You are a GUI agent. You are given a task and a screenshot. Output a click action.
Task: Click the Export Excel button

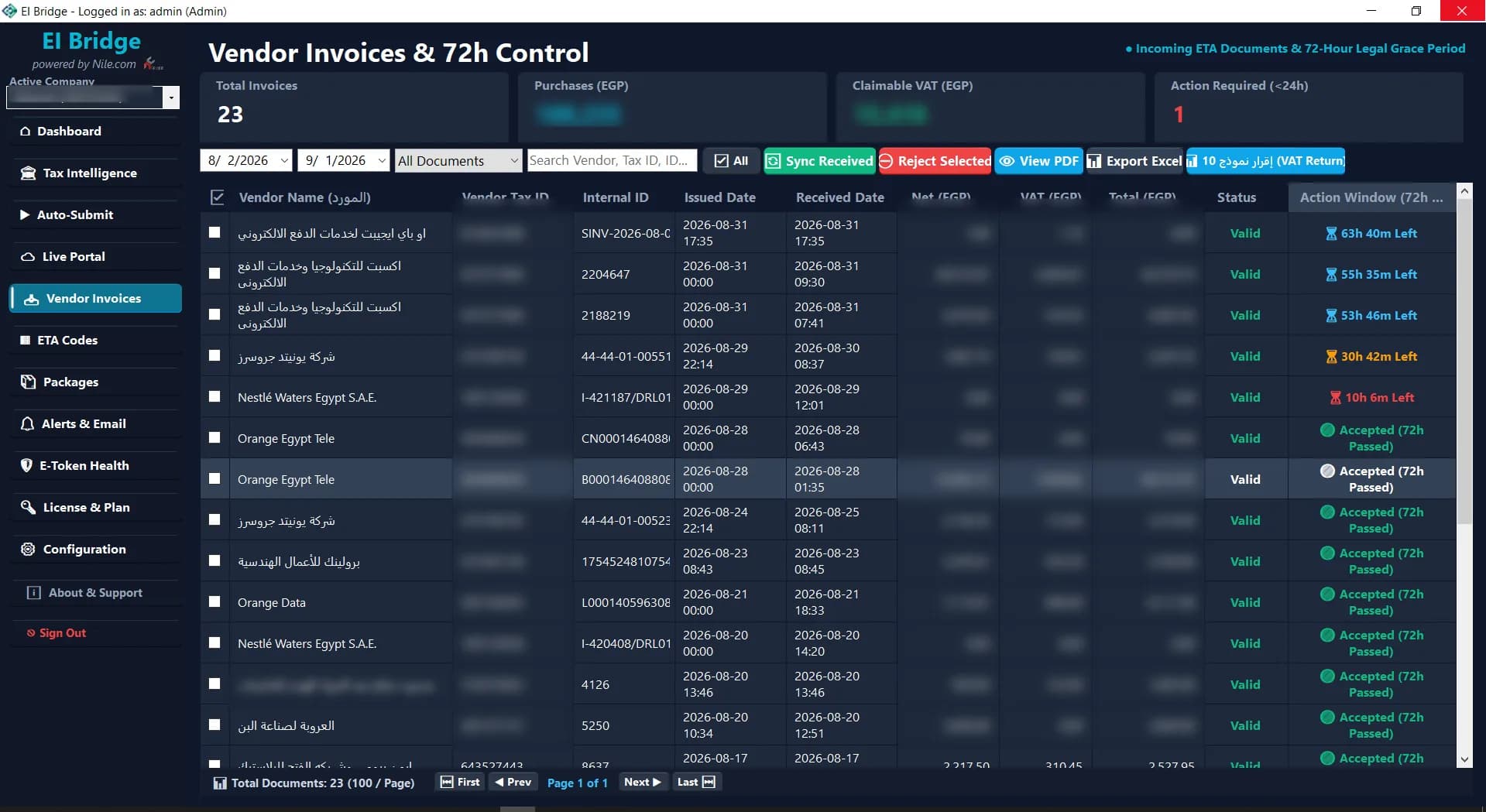[1134, 161]
